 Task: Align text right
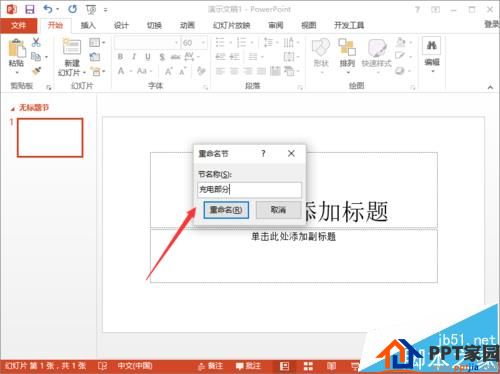coord(248,71)
